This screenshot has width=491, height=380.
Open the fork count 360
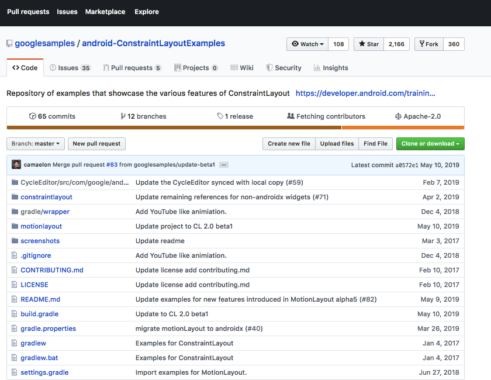pyautogui.click(x=454, y=44)
